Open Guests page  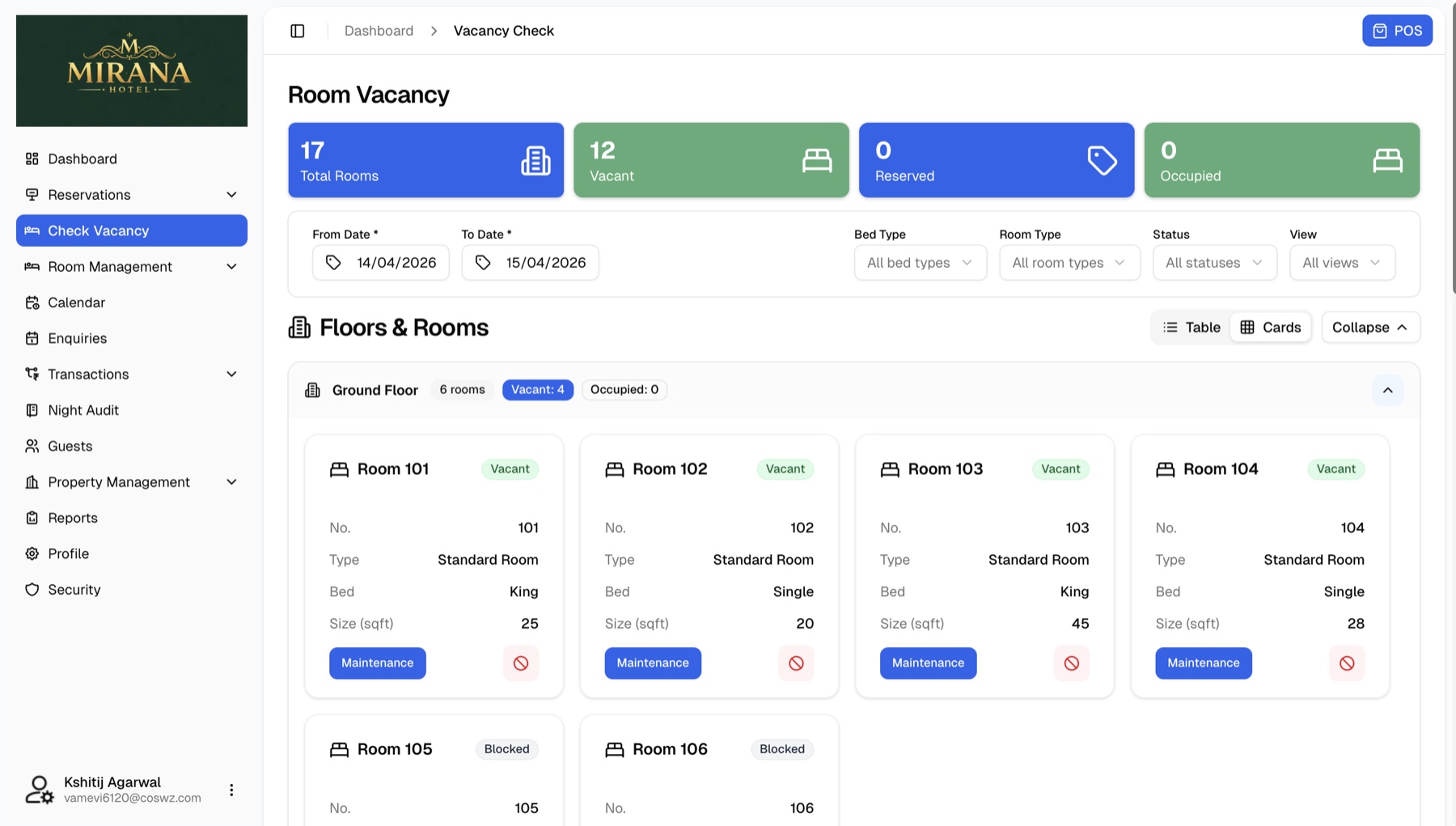pyautogui.click(x=132, y=446)
